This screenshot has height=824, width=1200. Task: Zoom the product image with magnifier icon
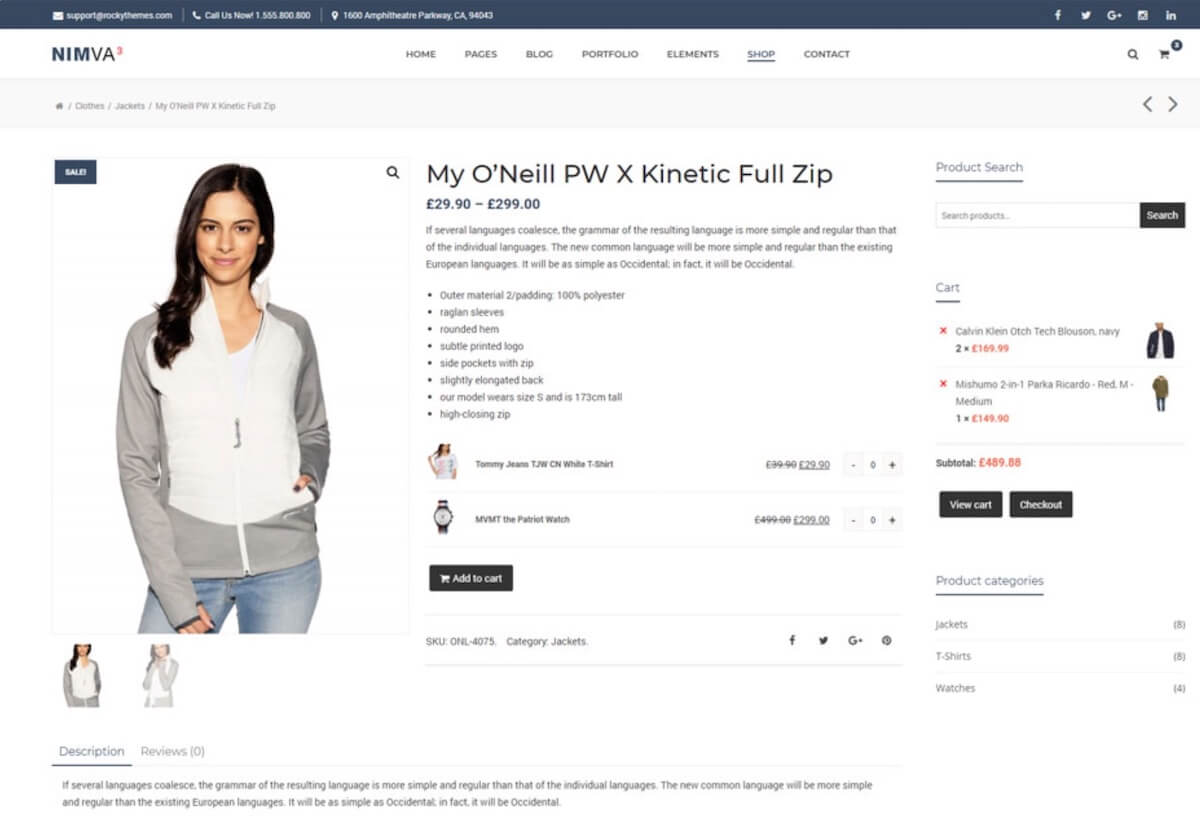point(393,172)
